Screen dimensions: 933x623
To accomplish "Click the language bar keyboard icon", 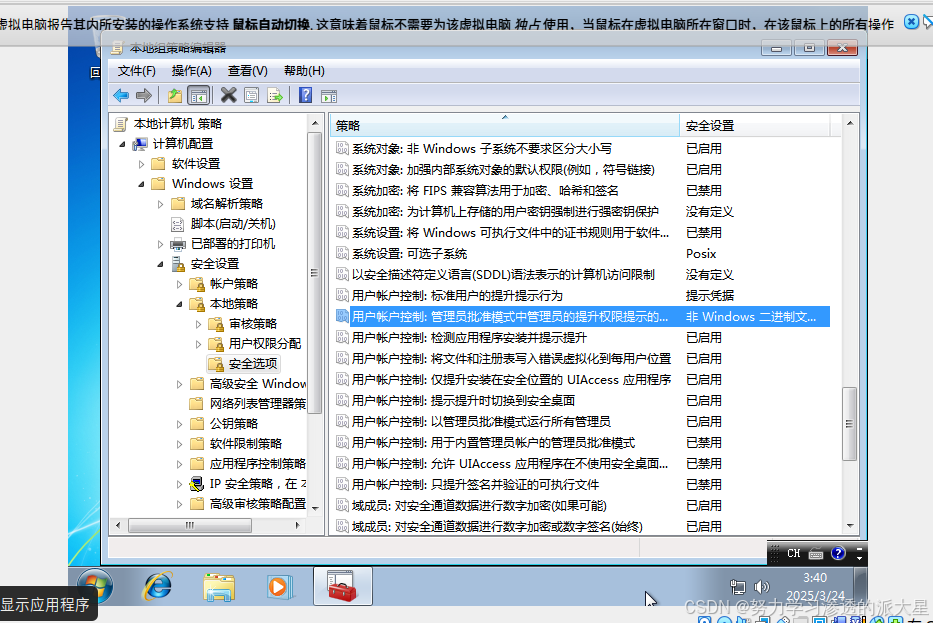I will 816,554.
